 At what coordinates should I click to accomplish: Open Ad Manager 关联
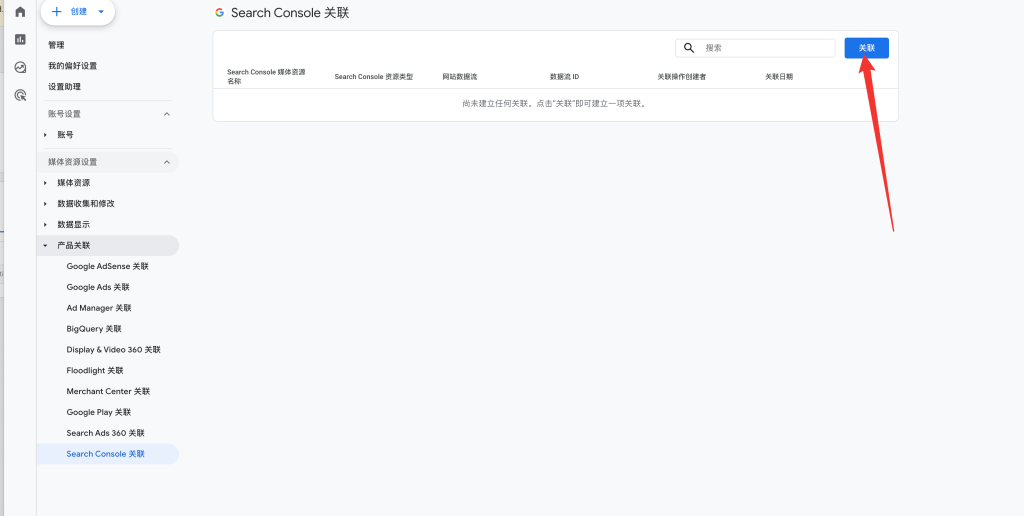tap(99, 308)
